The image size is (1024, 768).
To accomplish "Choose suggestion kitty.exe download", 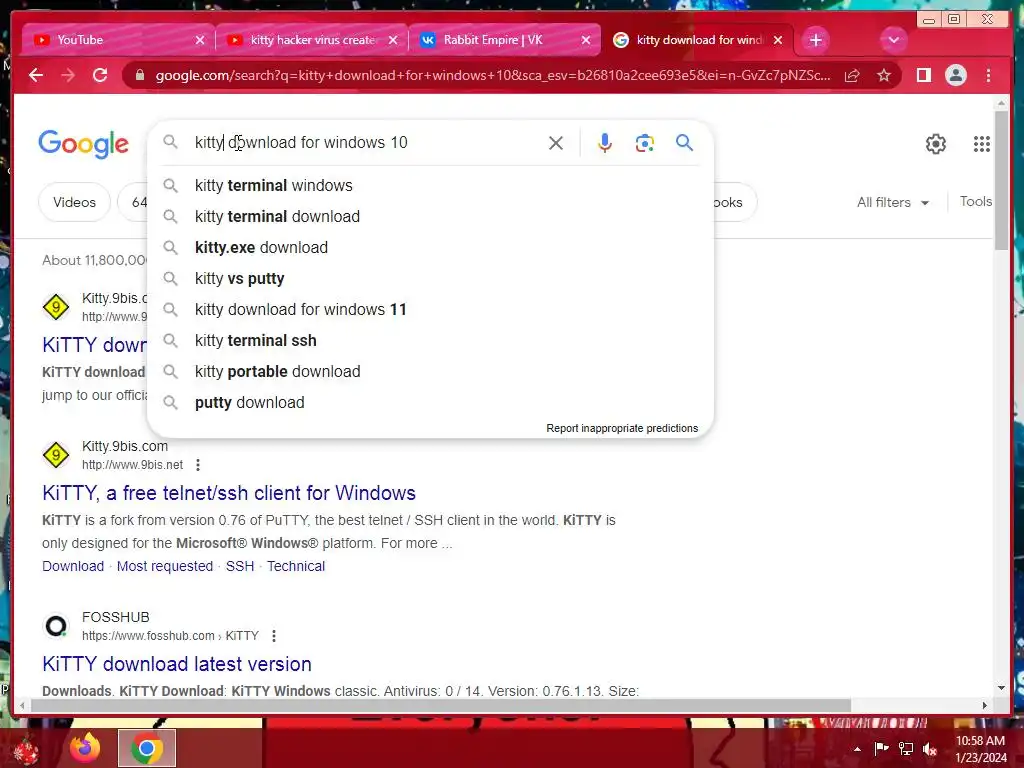I will tap(430, 248).
